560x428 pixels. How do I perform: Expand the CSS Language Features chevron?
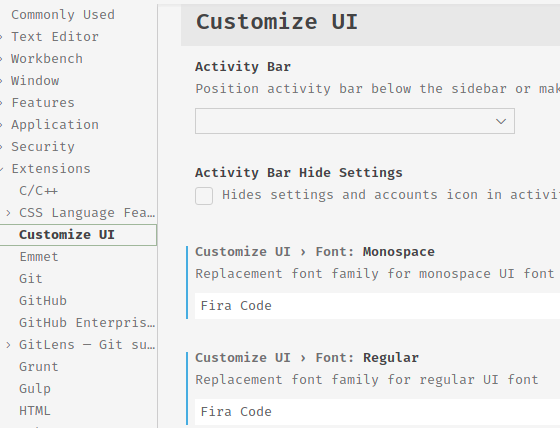pos(9,213)
